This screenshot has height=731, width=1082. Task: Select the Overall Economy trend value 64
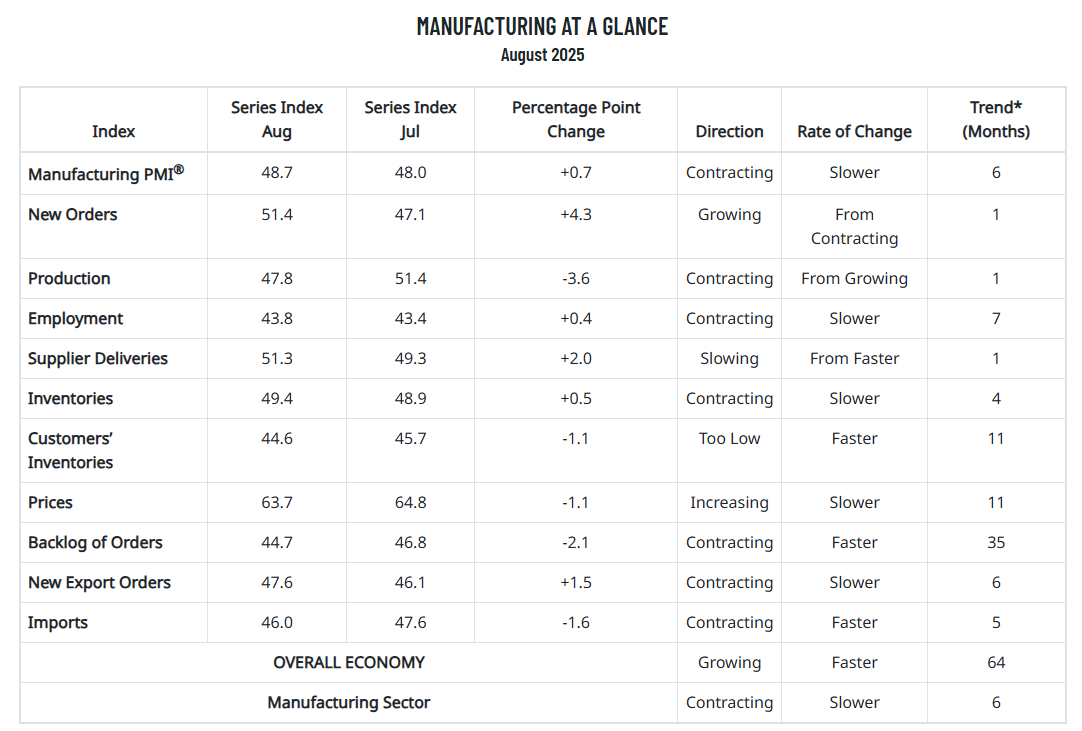pos(996,662)
